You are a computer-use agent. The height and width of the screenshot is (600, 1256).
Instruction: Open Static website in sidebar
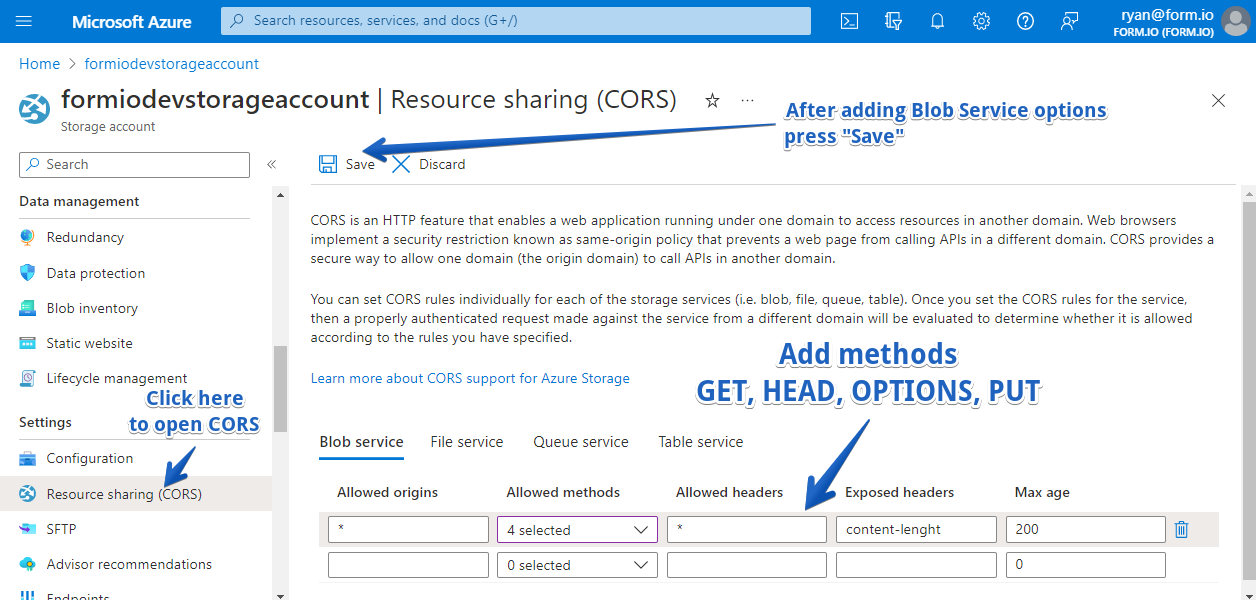pyautogui.click(x=89, y=343)
